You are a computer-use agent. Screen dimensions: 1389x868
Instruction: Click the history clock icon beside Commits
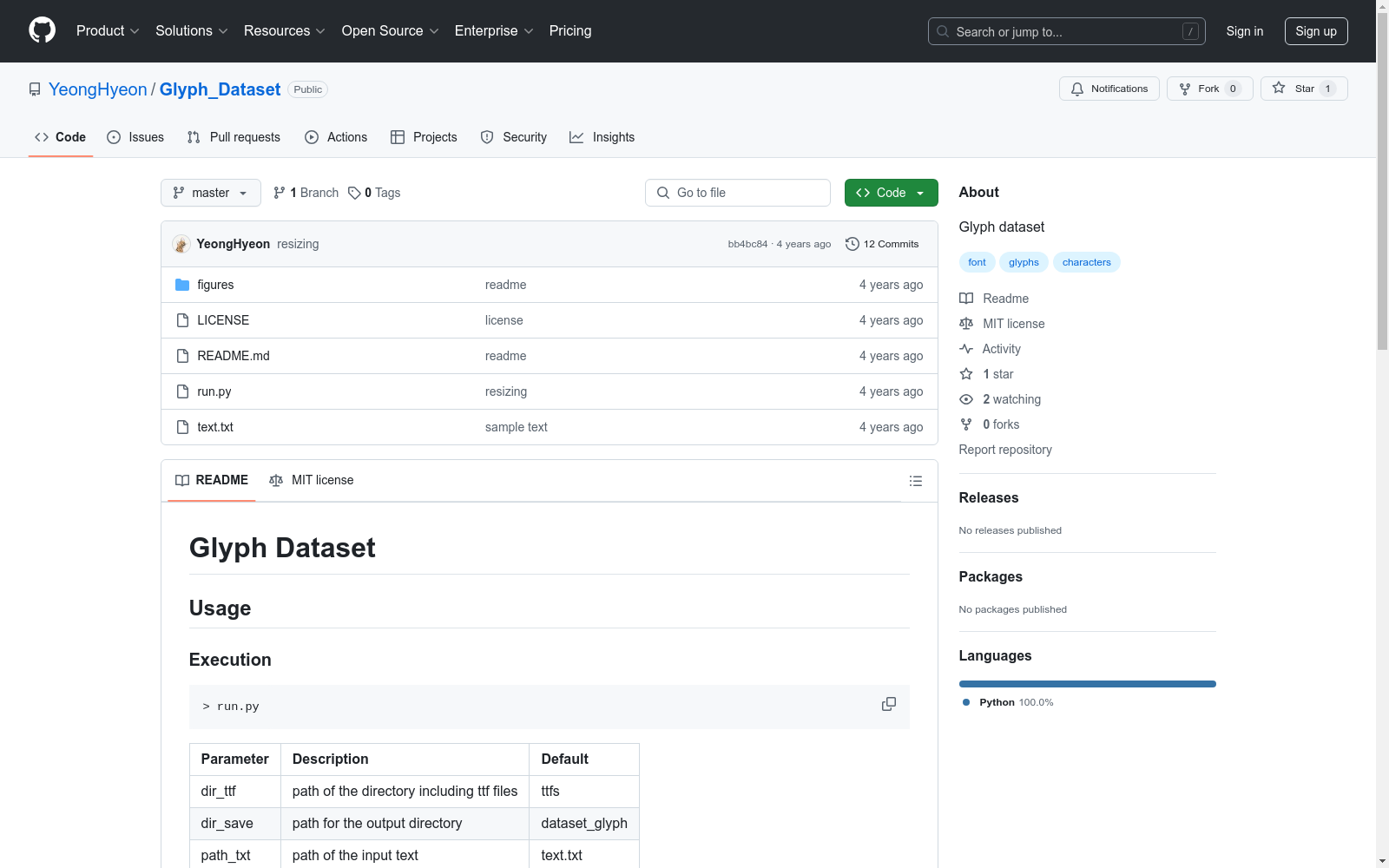point(852,244)
